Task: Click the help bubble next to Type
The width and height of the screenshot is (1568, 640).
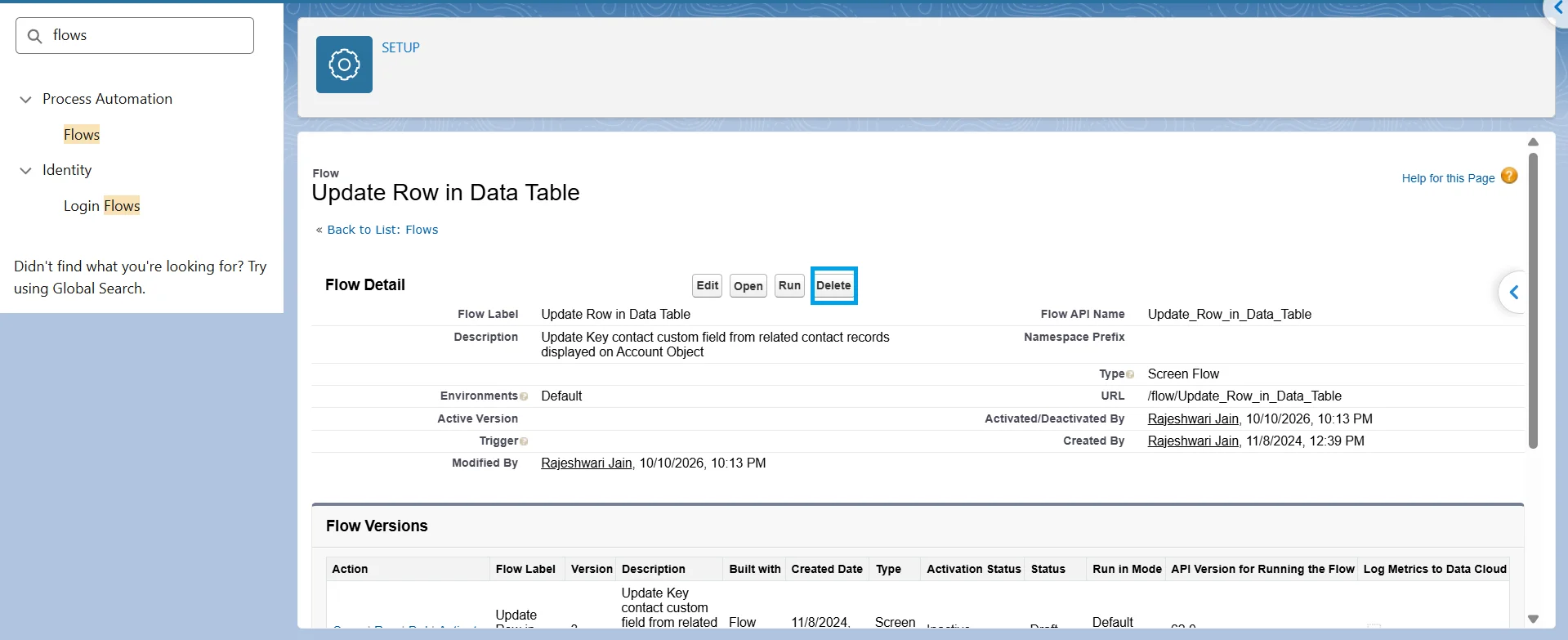Action: coord(1130,374)
